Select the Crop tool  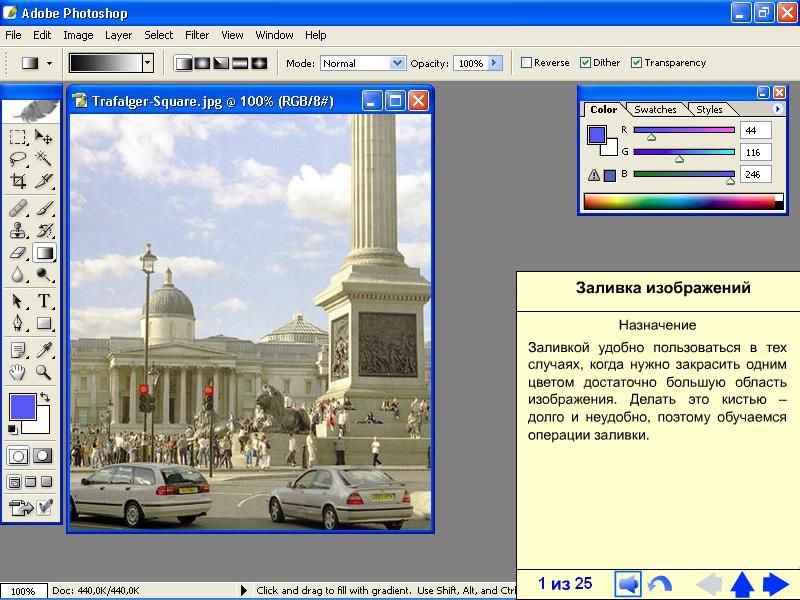[x=18, y=181]
